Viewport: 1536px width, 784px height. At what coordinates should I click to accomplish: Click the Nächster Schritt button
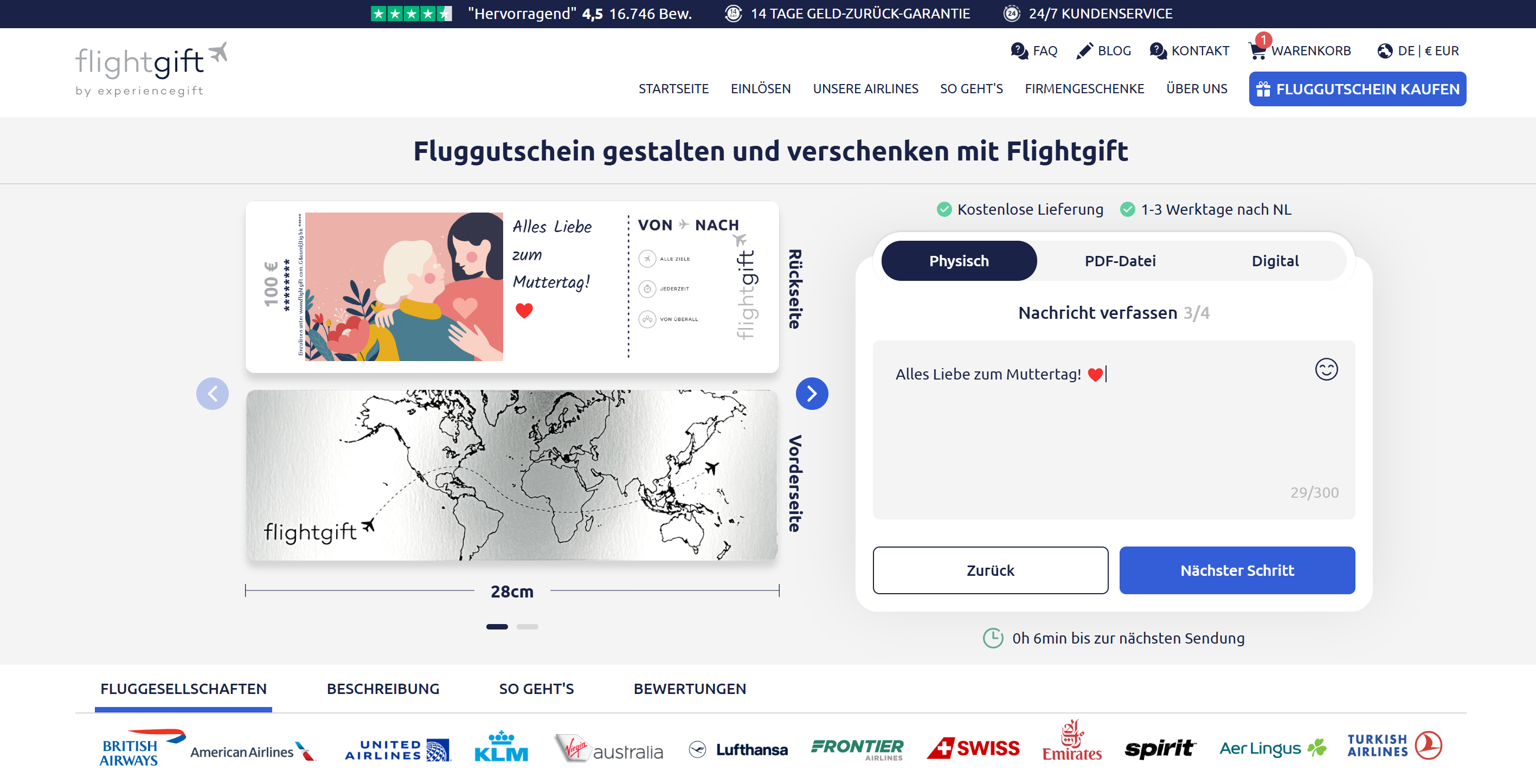[1236, 570]
